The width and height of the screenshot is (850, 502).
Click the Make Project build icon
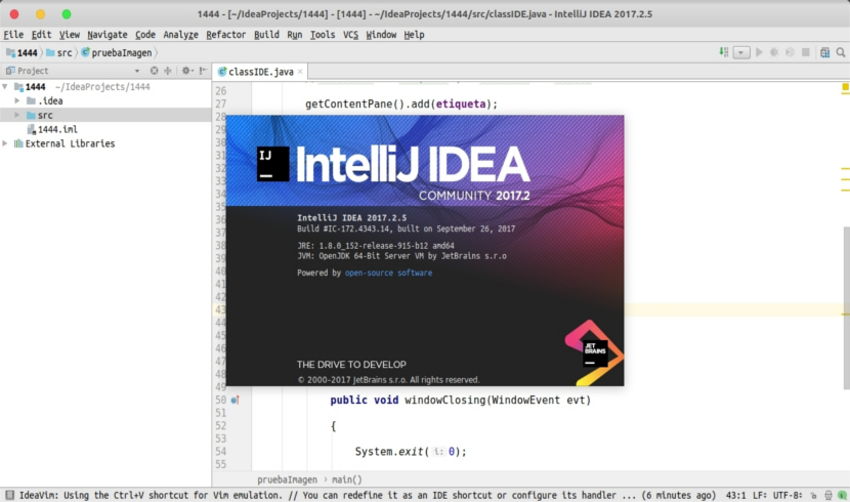(x=724, y=53)
